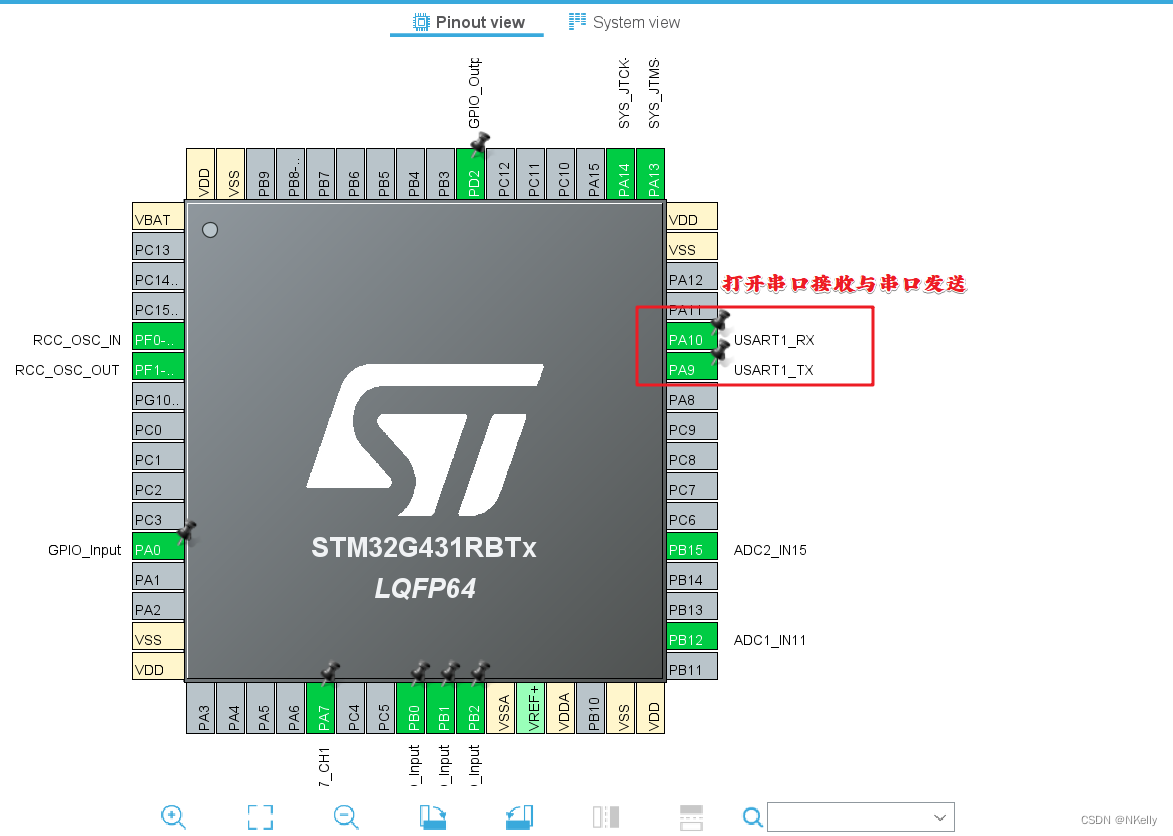This screenshot has width=1173, height=836.
Task: Click the USART1_RX signal label
Action: tap(774, 340)
